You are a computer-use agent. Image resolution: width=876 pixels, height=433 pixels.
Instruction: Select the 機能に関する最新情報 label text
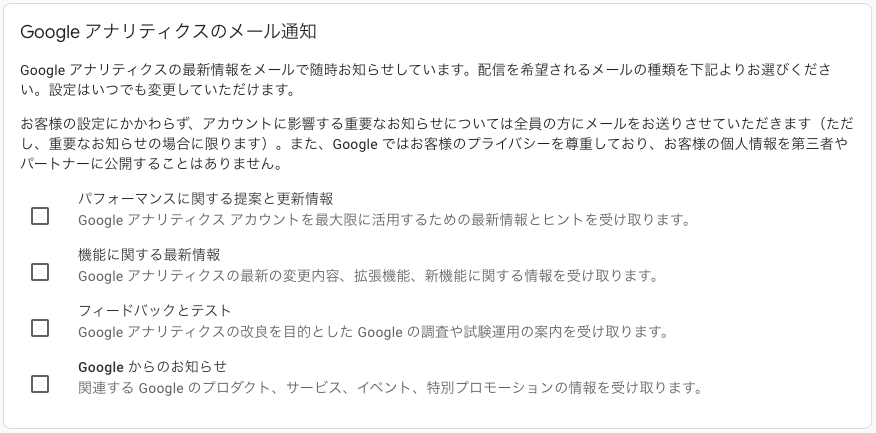pyautogui.click(x=149, y=254)
